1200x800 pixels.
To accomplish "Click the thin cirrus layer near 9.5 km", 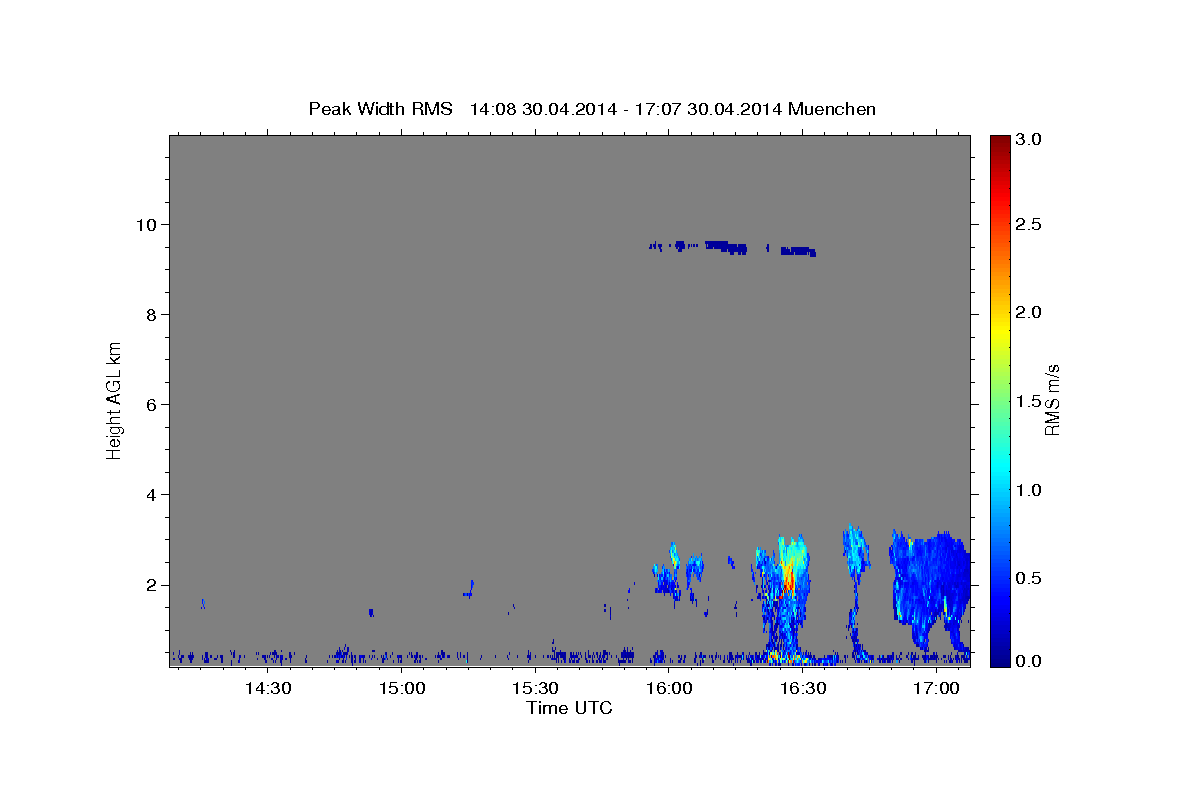I will tap(733, 247).
